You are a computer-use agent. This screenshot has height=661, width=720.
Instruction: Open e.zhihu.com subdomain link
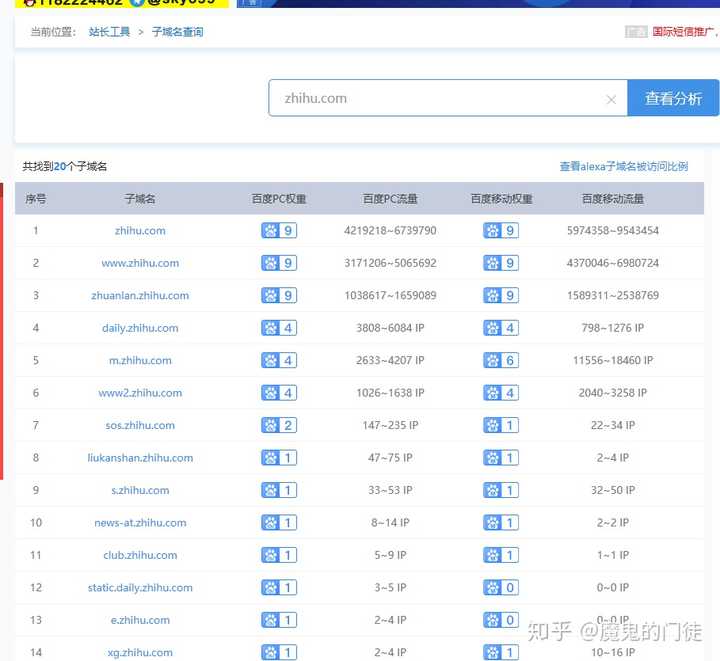coord(140,620)
